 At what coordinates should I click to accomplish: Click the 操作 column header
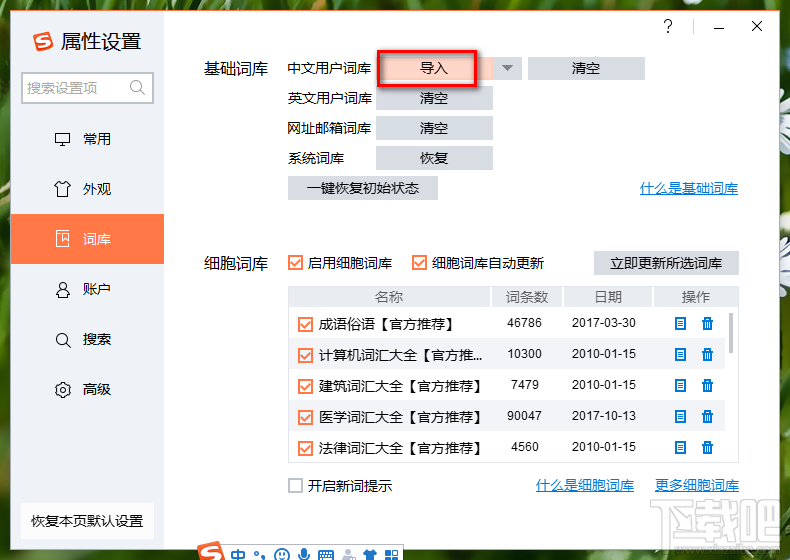coord(695,297)
